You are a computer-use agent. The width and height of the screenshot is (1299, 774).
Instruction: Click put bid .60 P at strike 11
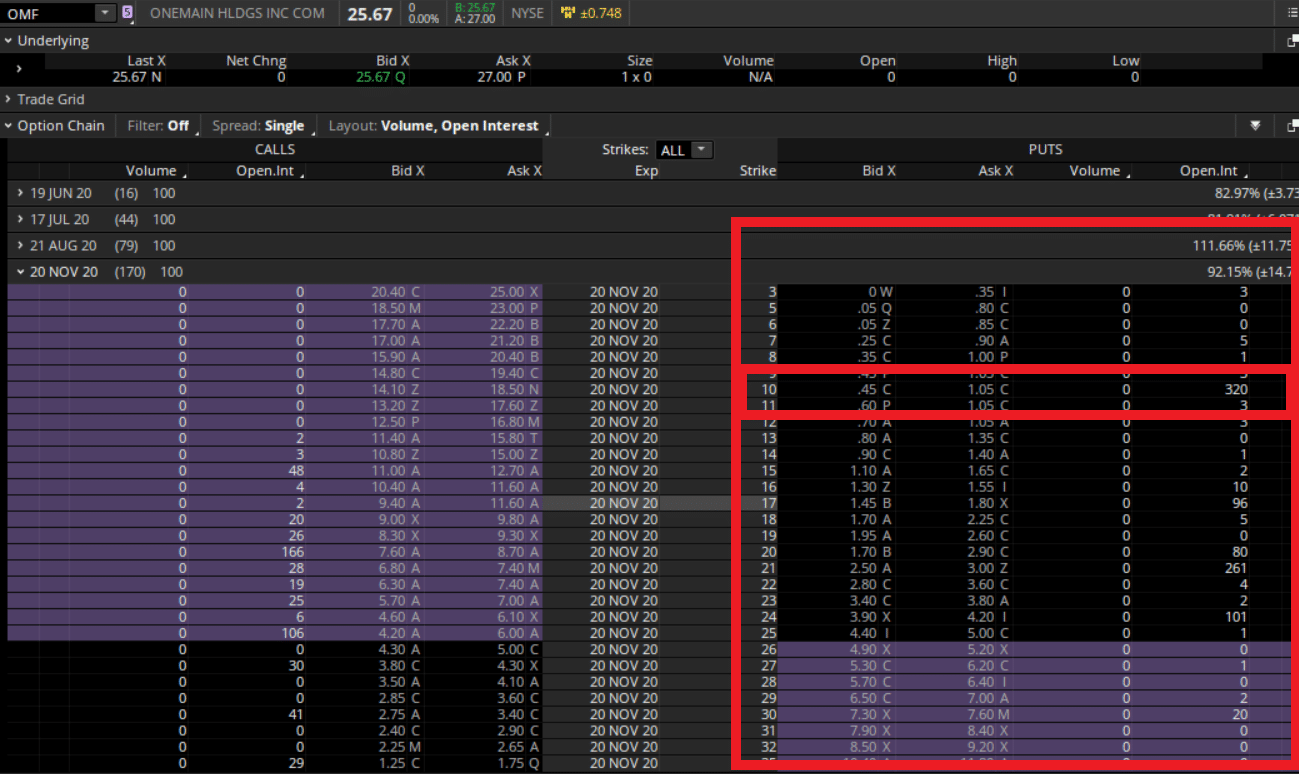(876, 405)
